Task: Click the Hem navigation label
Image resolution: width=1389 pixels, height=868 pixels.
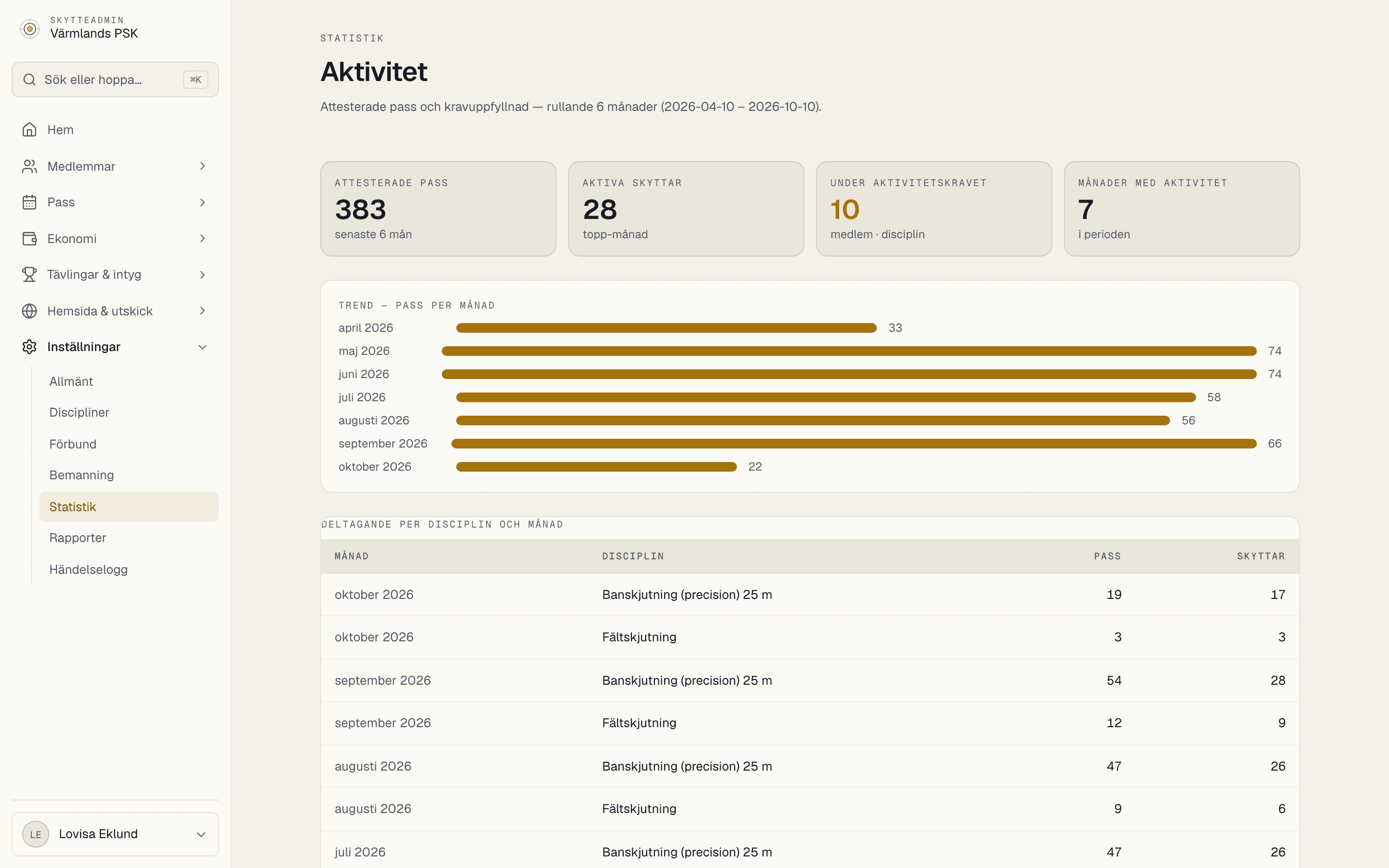Action: 60,130
